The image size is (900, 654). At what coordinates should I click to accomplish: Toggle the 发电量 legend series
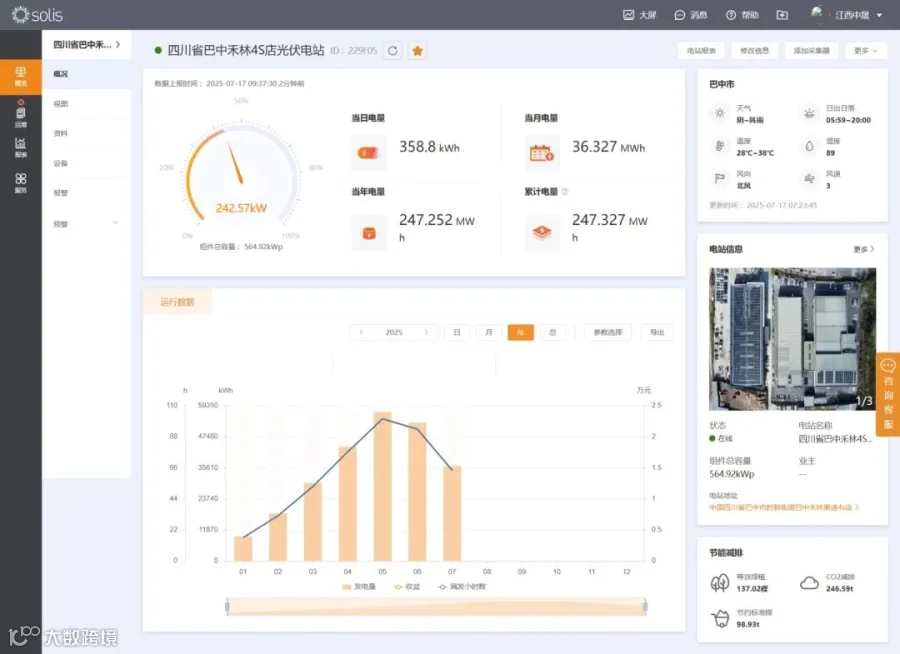click(x=359, y=586)
